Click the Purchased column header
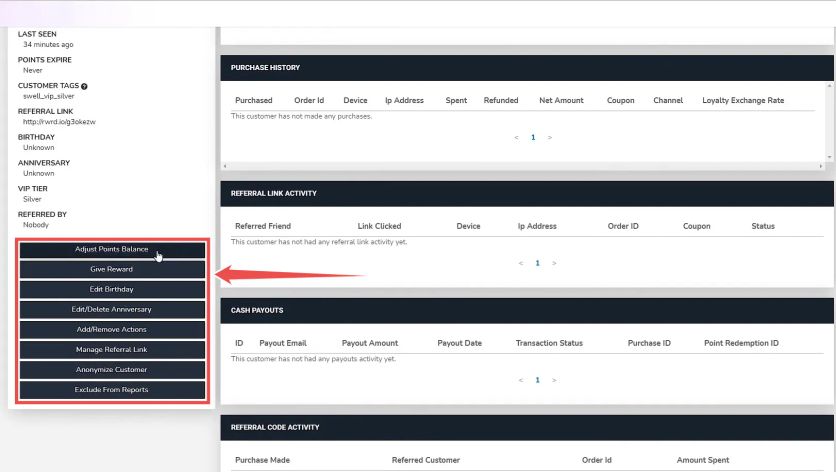The height and width of the screenshot is (472, 836). [x=254, y=100]
